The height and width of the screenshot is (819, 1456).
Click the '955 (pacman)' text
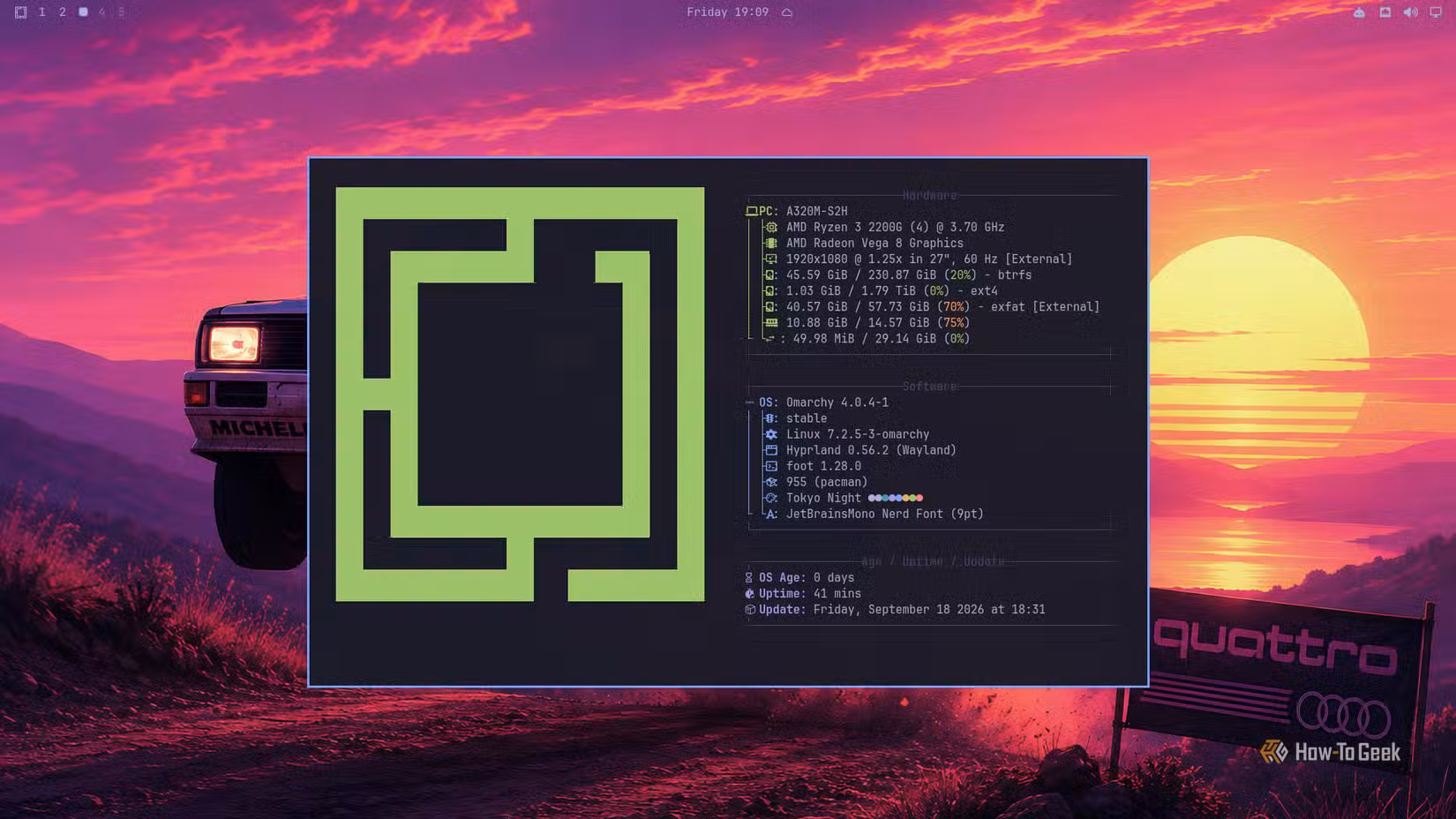pos(827,482)
